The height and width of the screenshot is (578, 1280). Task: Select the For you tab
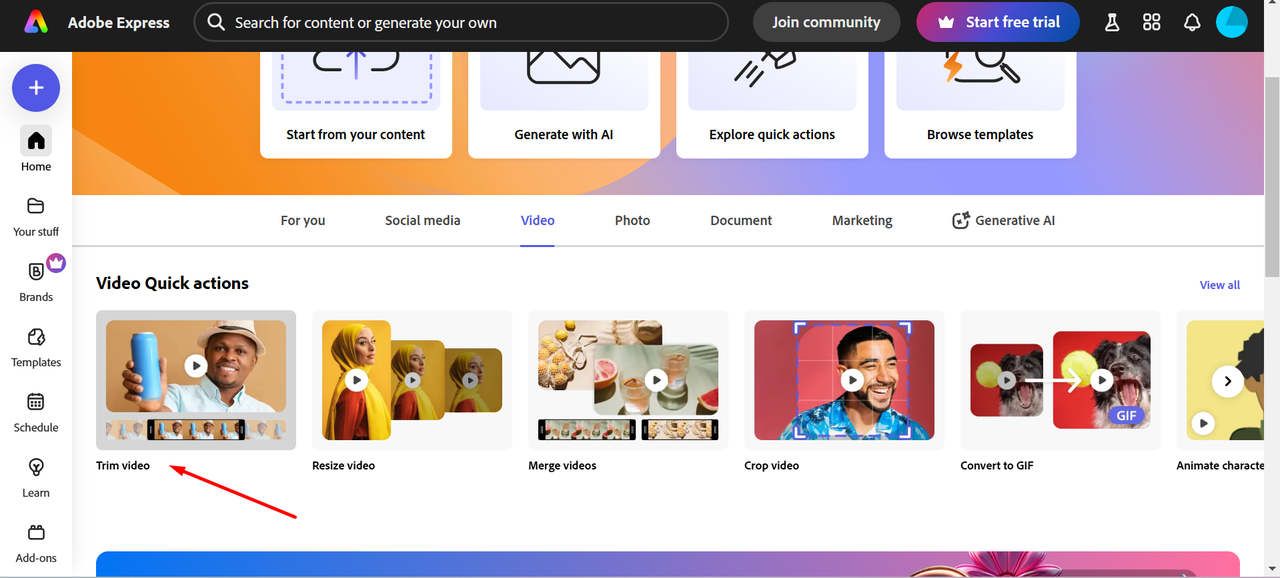click(x=303, y=220)
